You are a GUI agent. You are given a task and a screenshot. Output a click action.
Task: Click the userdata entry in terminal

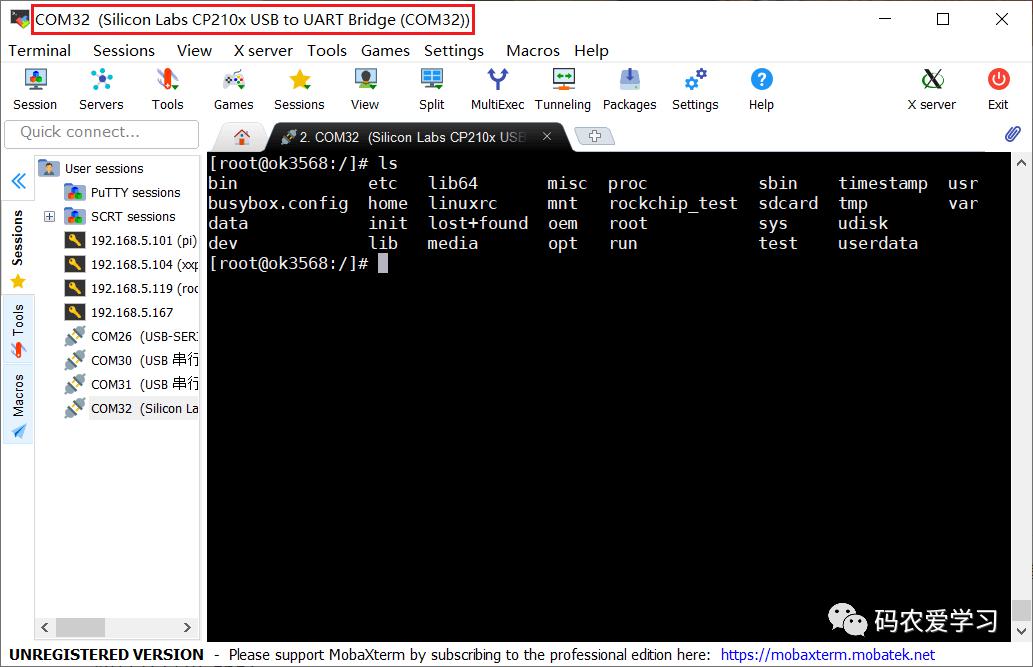tap(878, 243)
